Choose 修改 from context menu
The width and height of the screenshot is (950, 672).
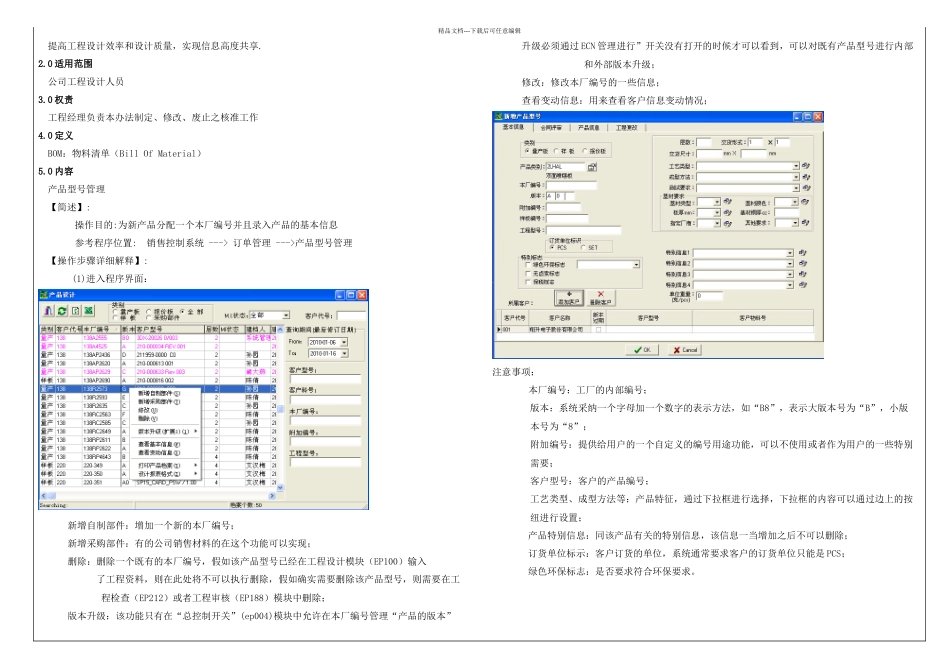(165, 410)
